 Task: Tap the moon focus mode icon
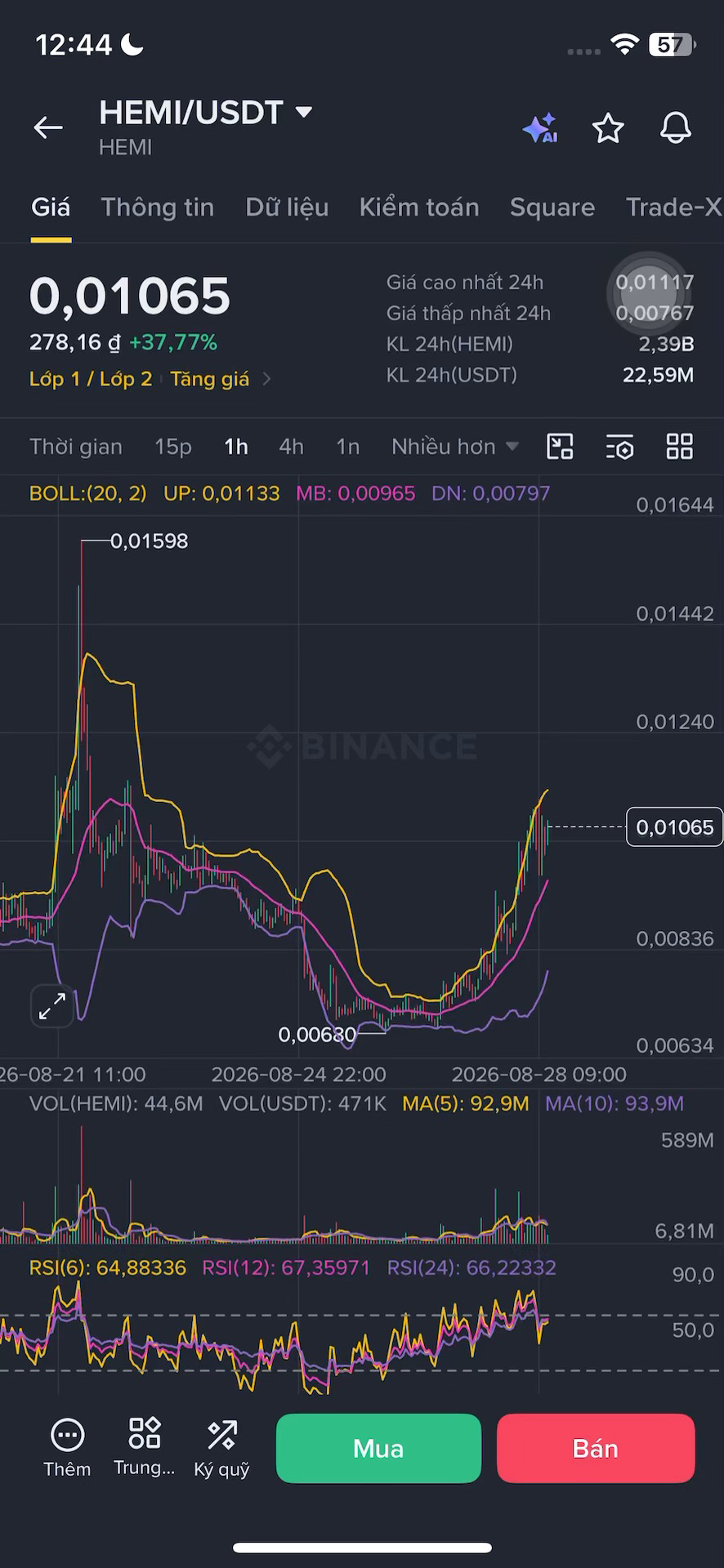pyautogui.click(x=132, y=45)
